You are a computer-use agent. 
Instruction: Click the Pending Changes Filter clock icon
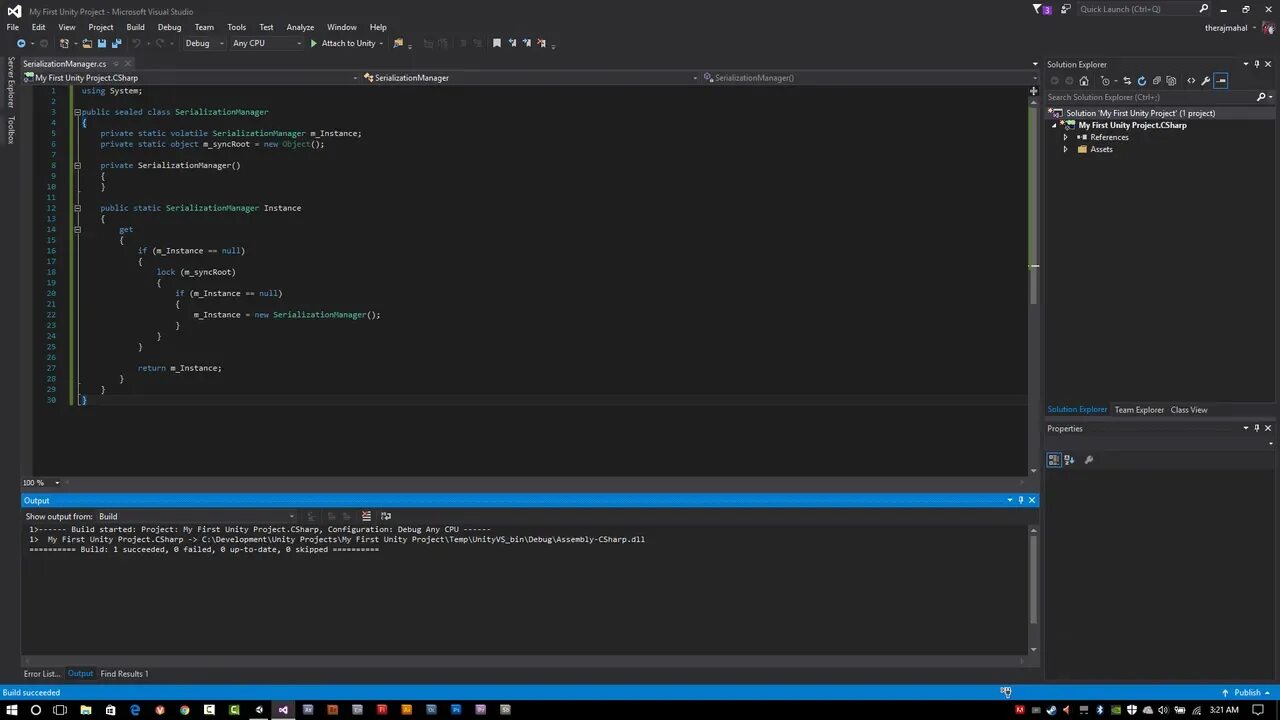click(1105, 81)
